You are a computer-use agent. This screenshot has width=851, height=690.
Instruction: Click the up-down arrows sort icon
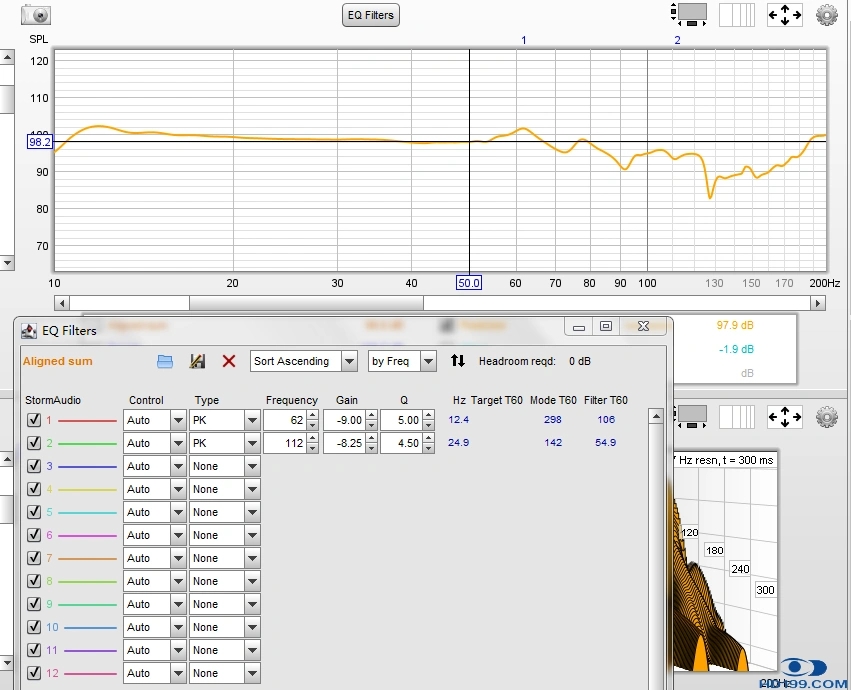[458, 361]
